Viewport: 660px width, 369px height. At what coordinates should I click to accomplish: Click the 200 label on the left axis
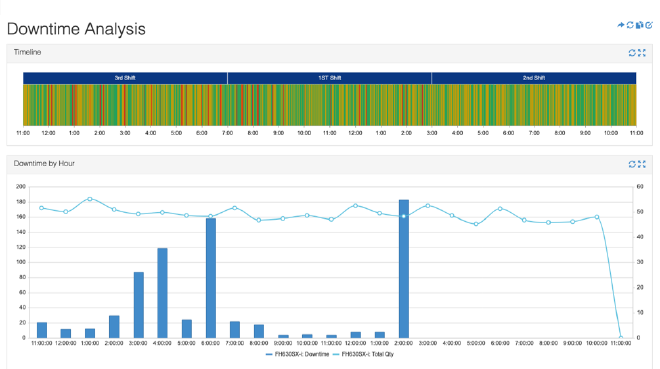21,186
